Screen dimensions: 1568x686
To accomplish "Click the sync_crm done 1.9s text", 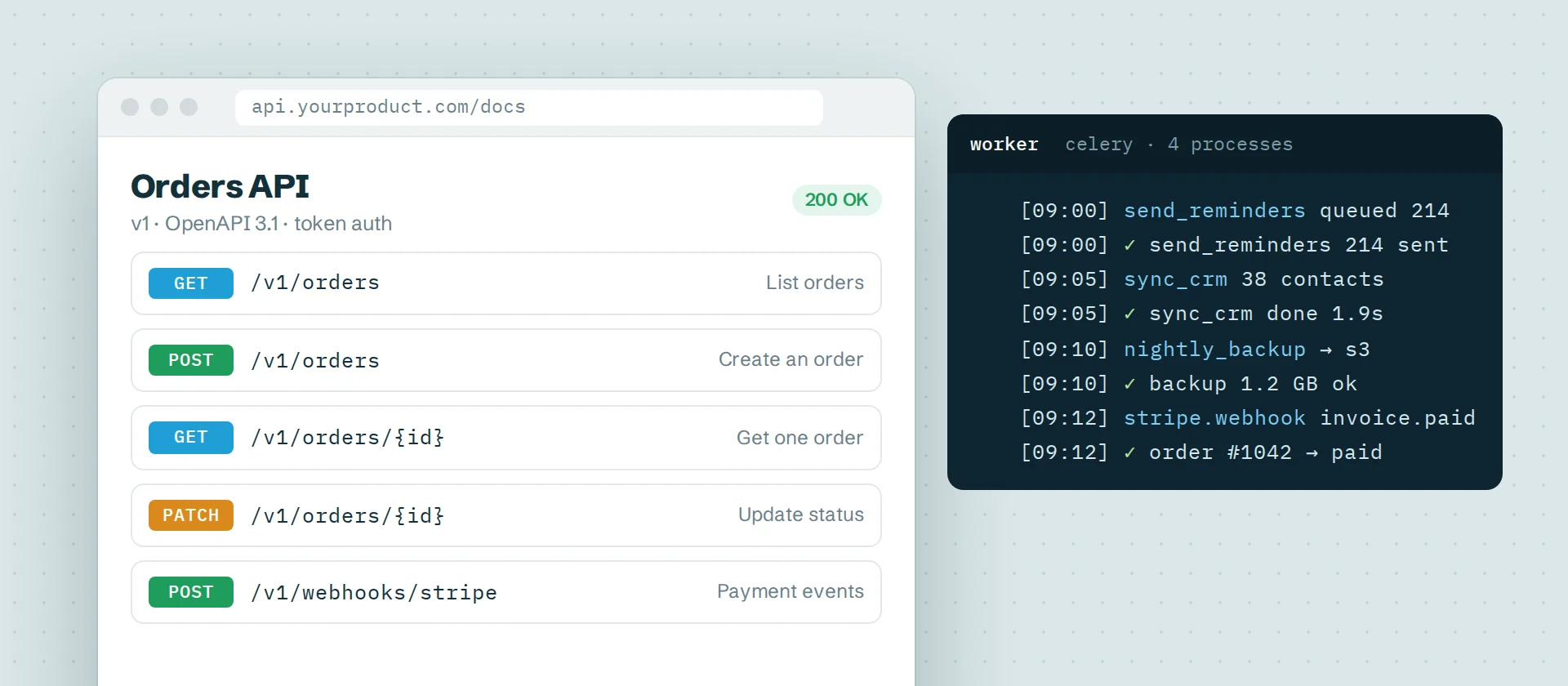I will tap(1266, 314).
